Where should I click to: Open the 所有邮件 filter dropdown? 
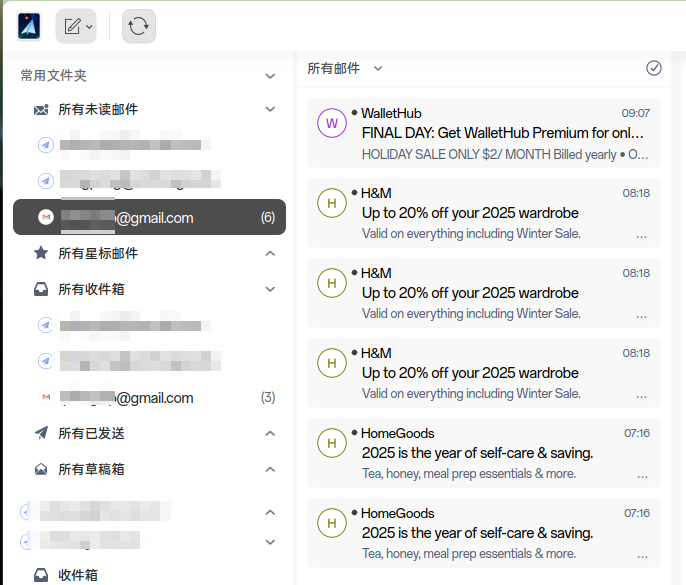pyautogui.click(x=345, y=68)
